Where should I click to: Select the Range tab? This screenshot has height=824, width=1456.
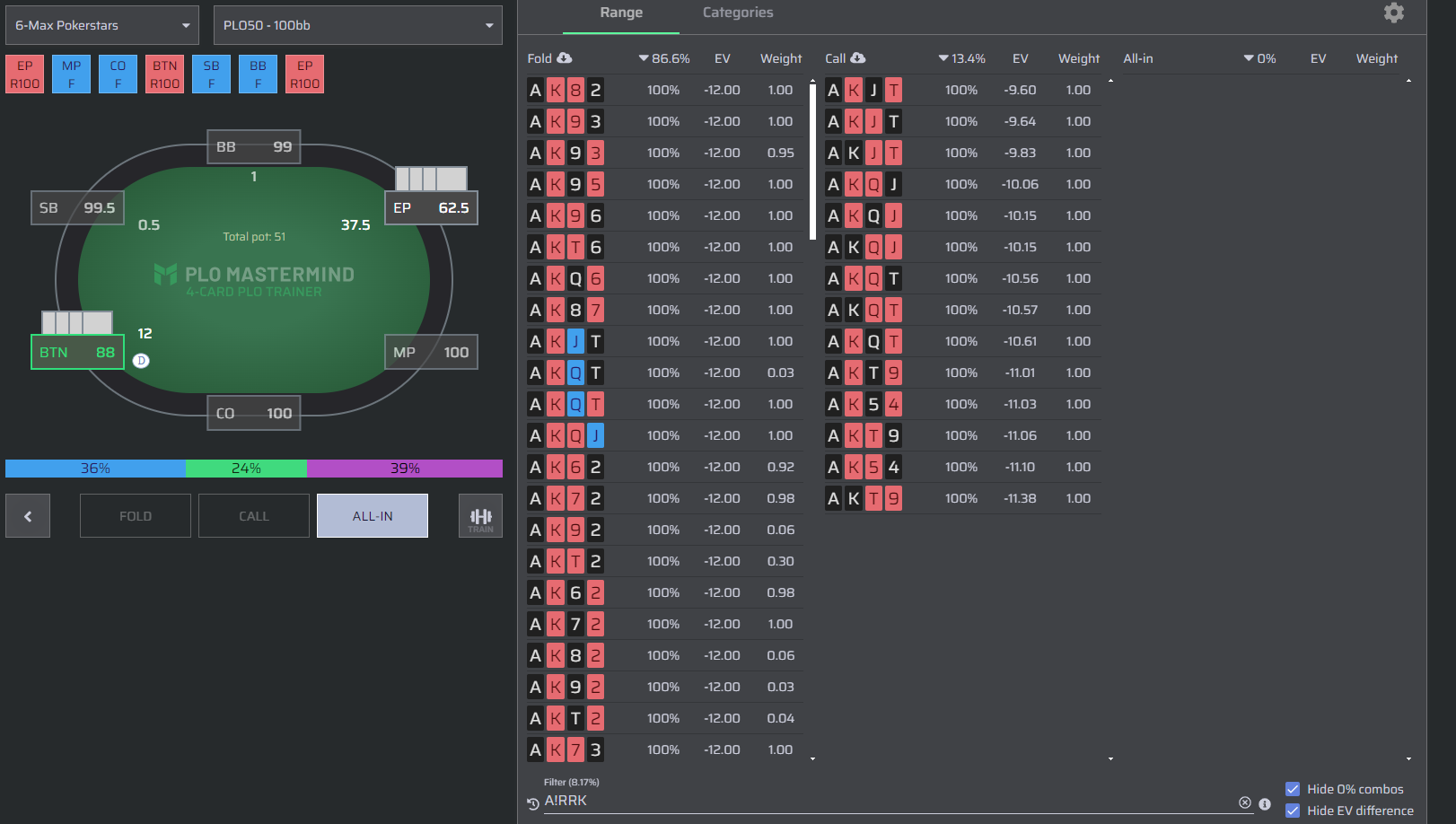(621, 13)
